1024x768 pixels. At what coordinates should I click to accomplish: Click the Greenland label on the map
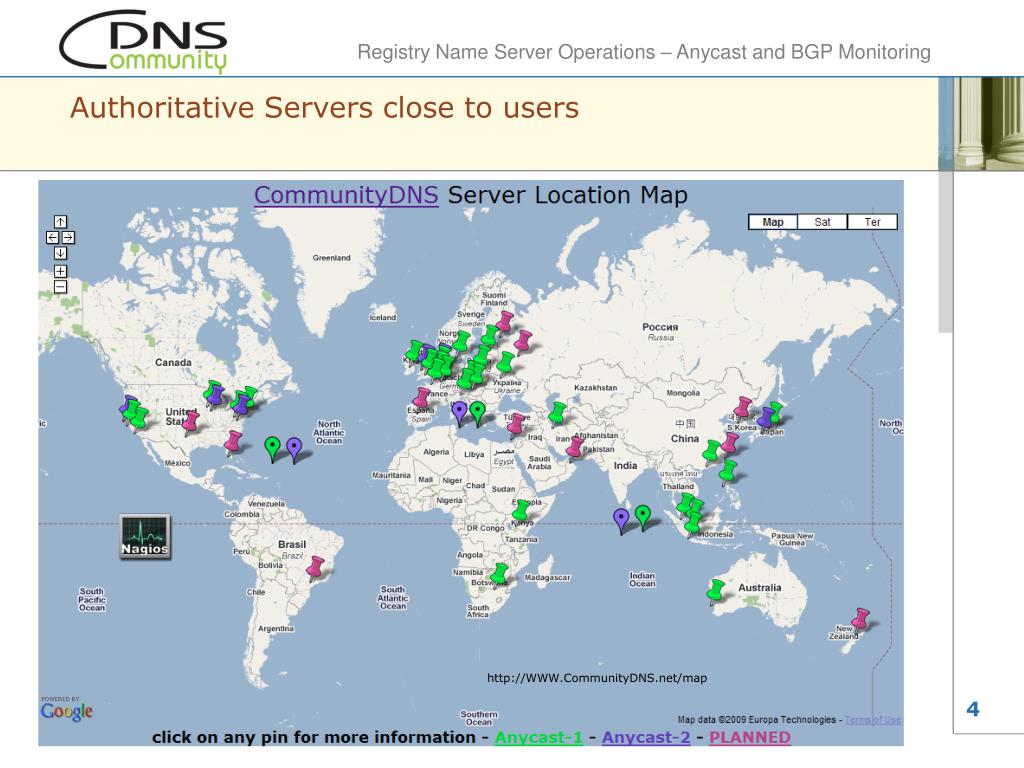tap(331, 258)
